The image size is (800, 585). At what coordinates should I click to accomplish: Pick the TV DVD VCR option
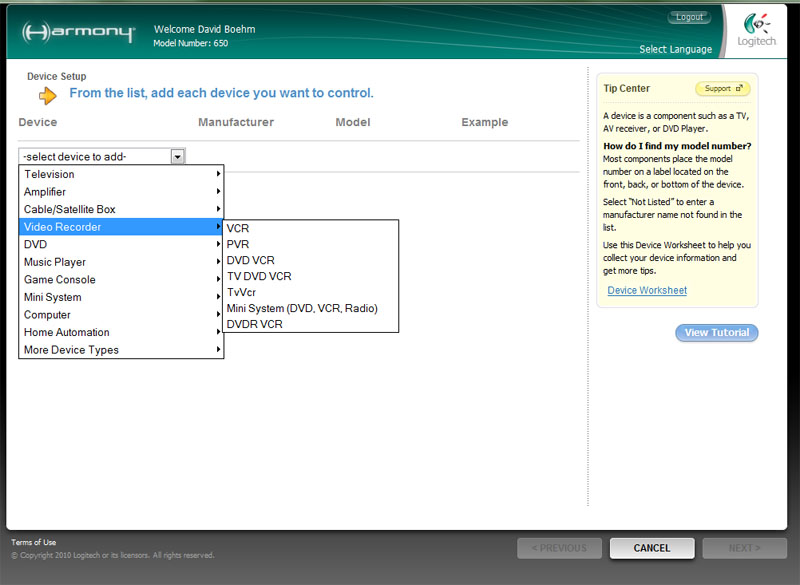tap(259, 276)
